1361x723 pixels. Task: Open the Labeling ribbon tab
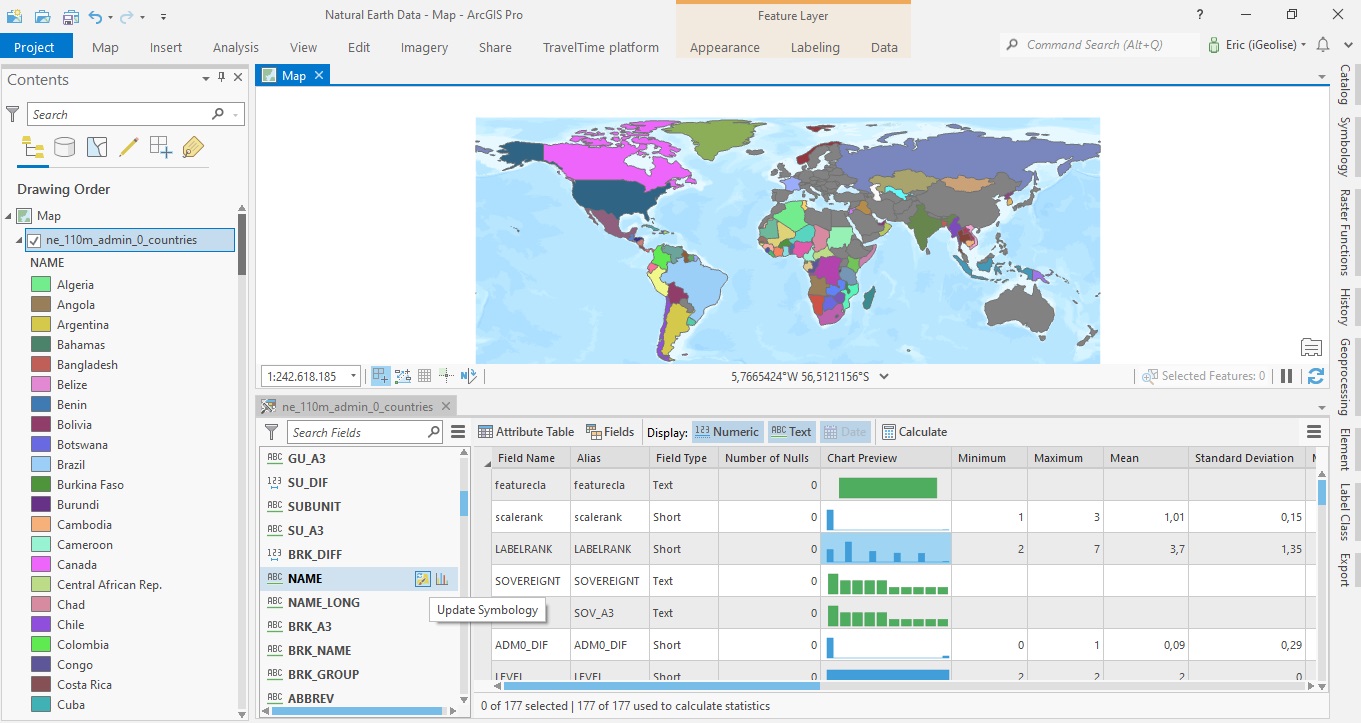tap(816, 47)
